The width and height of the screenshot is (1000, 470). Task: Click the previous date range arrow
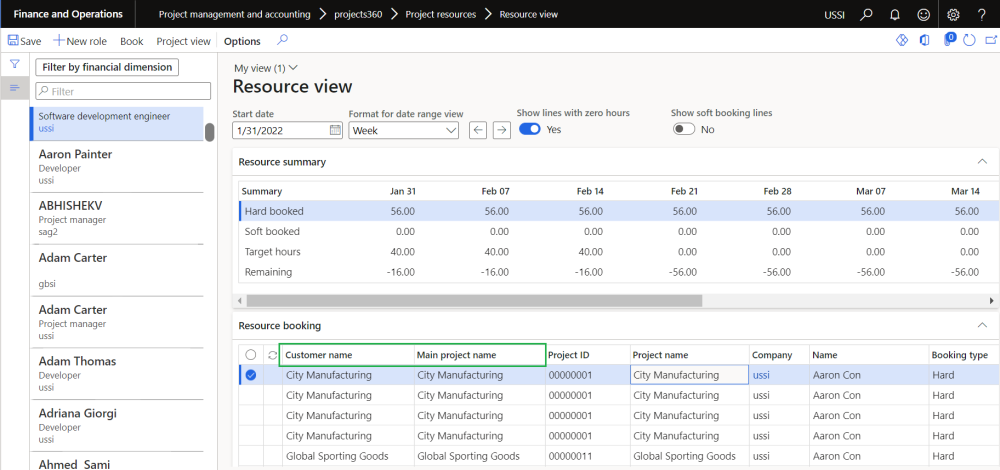click(x=478, y=130)
